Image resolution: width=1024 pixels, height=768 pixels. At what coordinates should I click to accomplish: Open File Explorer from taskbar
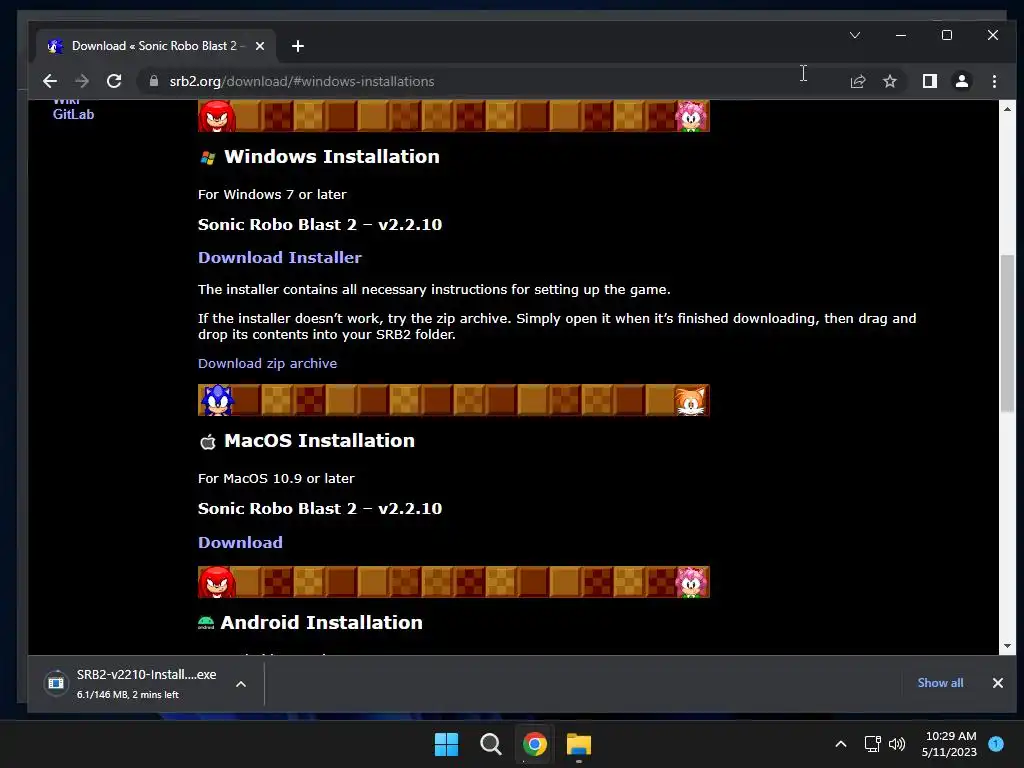point(579,744)
